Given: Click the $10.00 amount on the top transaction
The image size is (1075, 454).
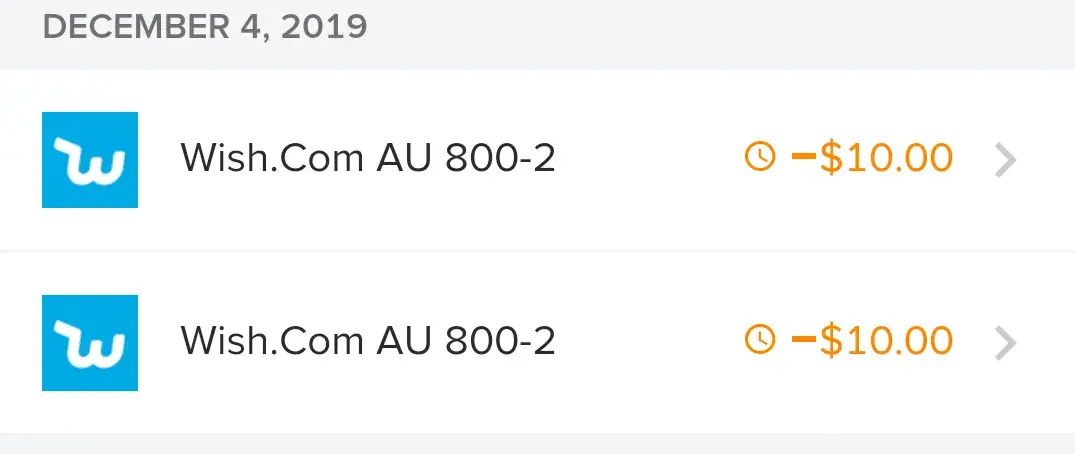Looking at the screenshot, I should (886, 158).
